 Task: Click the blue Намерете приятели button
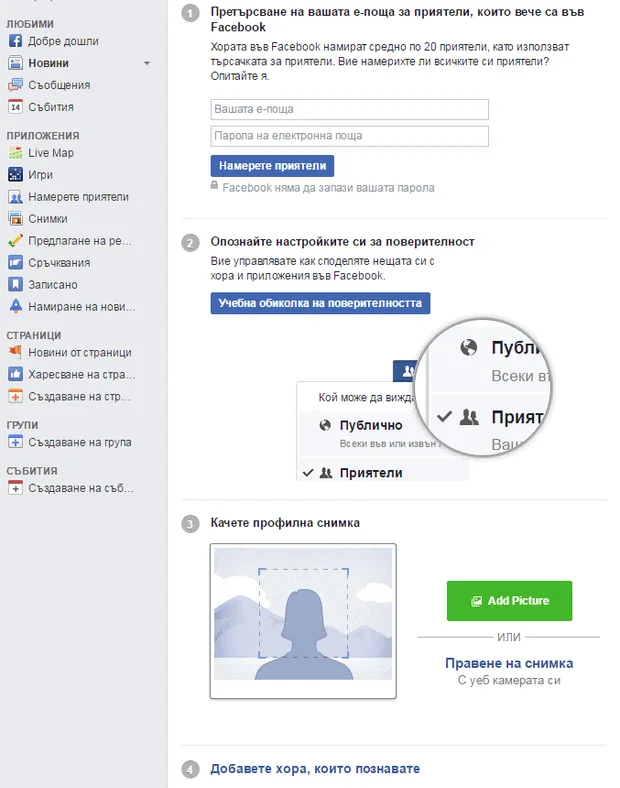(x=272, y=166)
